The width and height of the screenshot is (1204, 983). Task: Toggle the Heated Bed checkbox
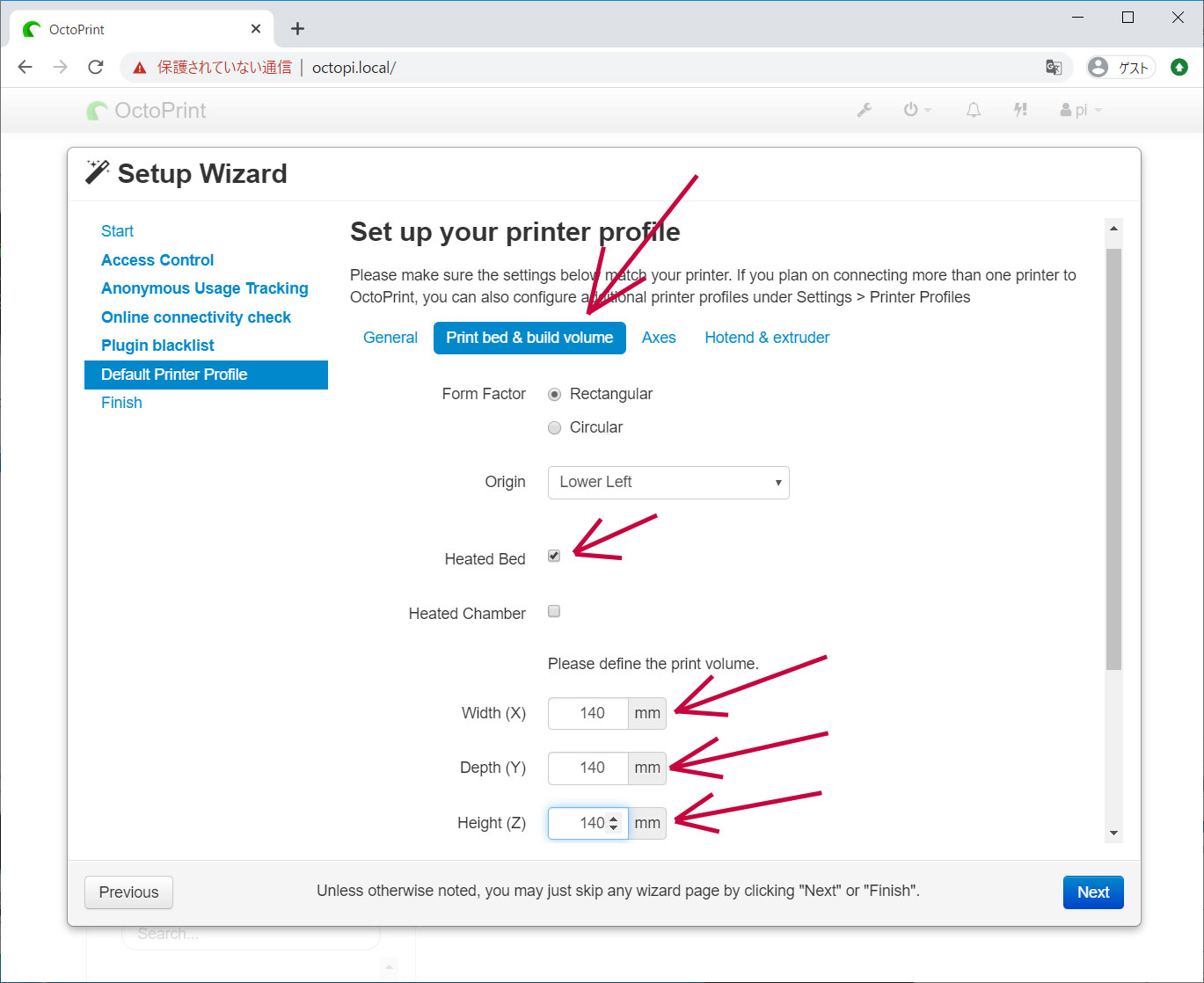tap(554, 556)
